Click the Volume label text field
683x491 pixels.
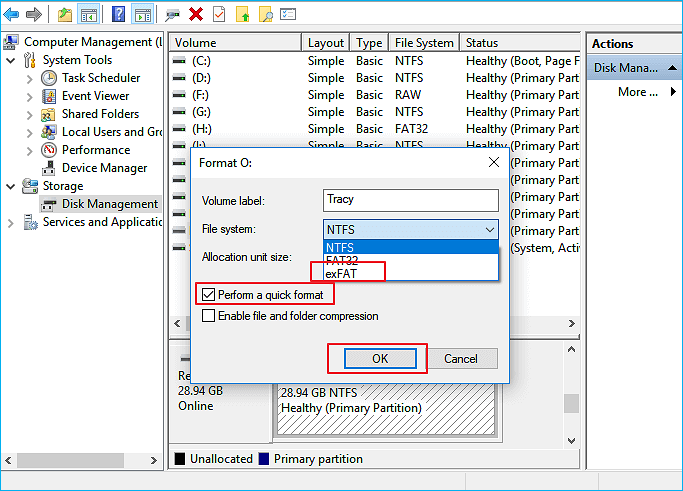coord(411,199)
